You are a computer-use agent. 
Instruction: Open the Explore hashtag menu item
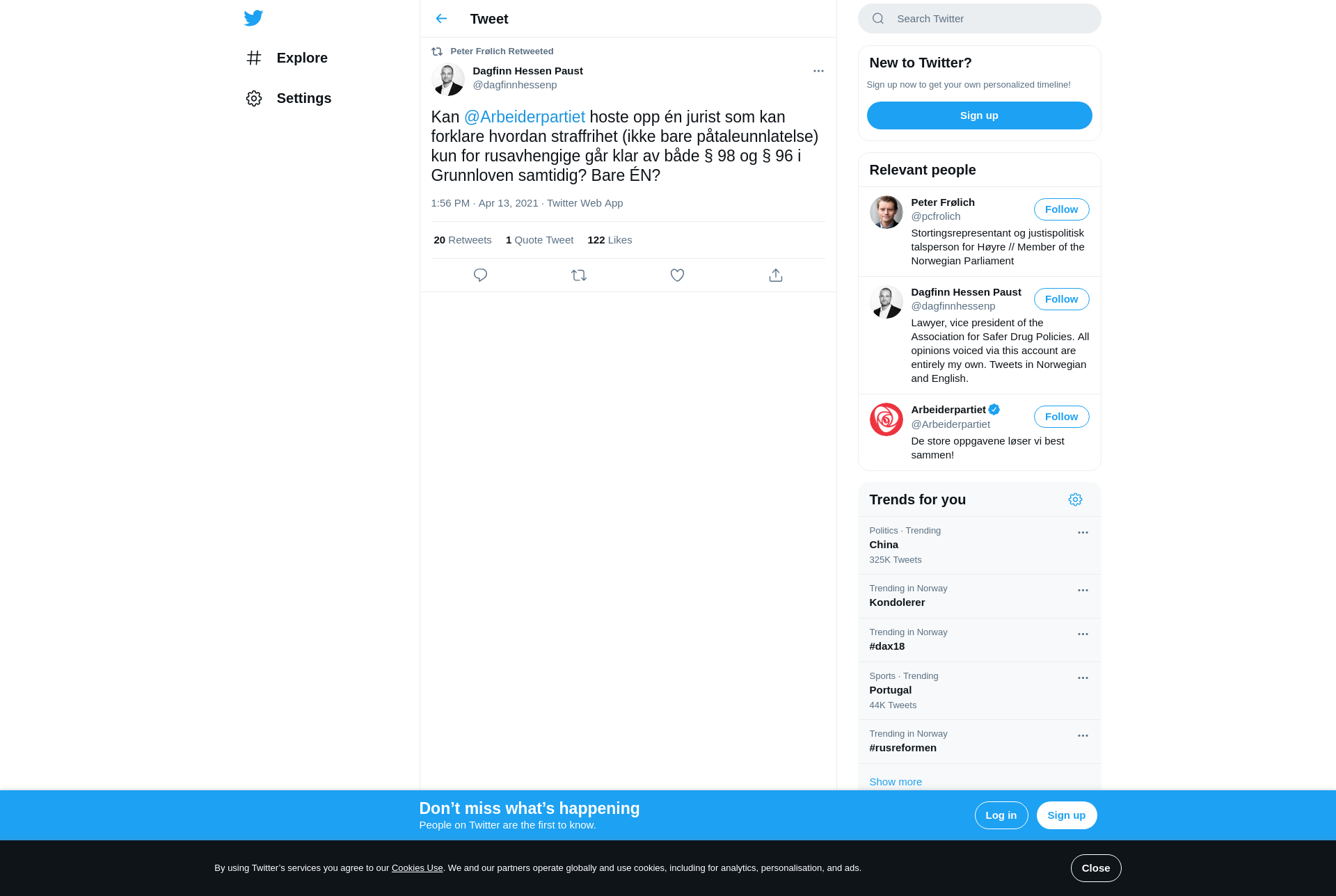[287, 58]
